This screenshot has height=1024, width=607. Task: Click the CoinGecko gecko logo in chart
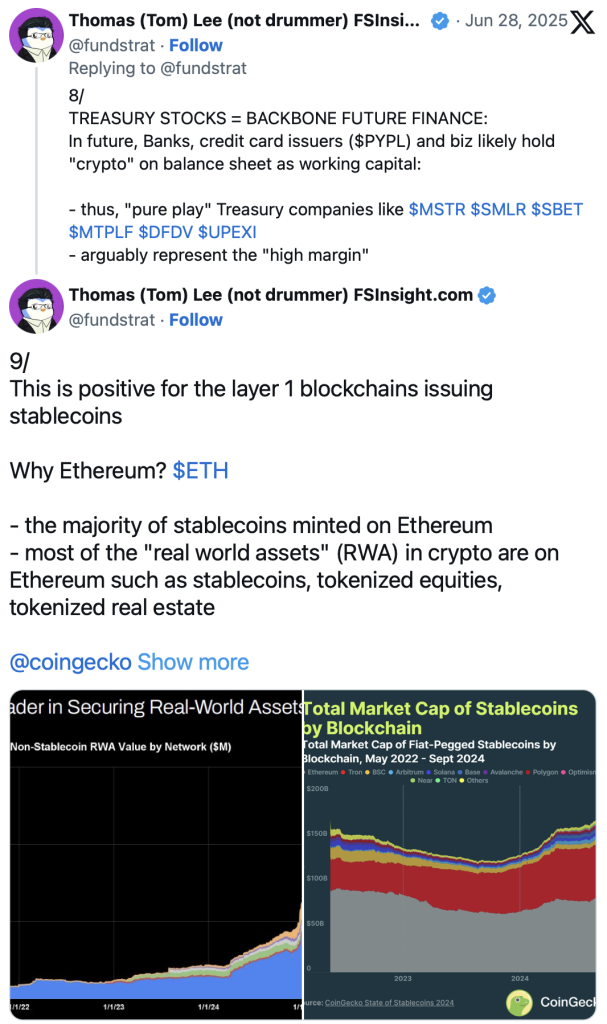click(520, 1003)
